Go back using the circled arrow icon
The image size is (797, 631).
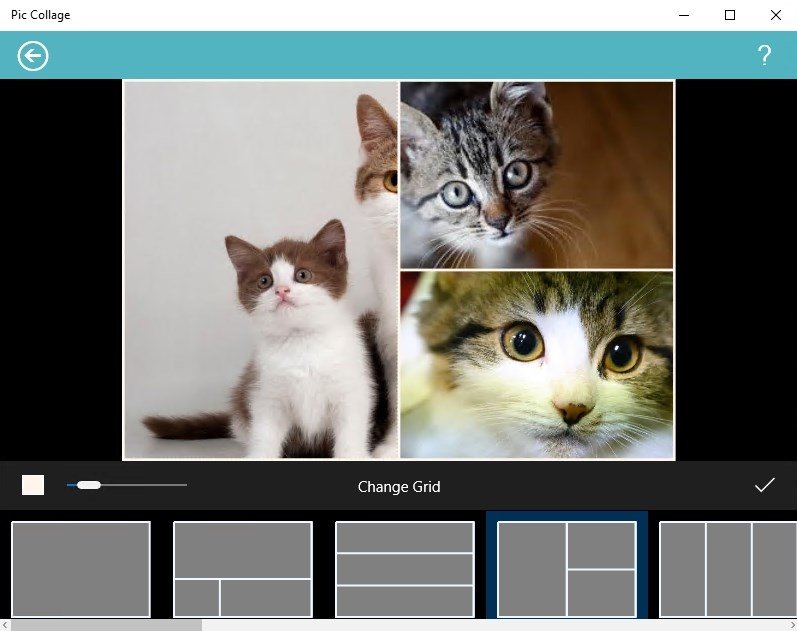tap(33, 56)
